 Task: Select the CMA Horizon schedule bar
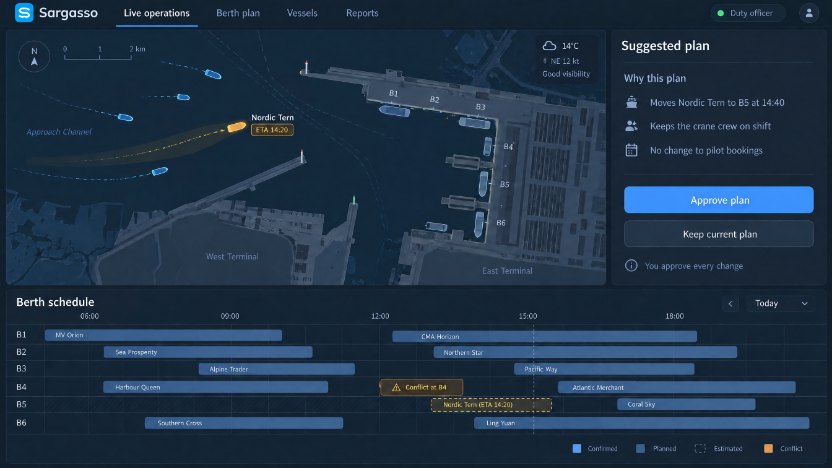point(544,336)
